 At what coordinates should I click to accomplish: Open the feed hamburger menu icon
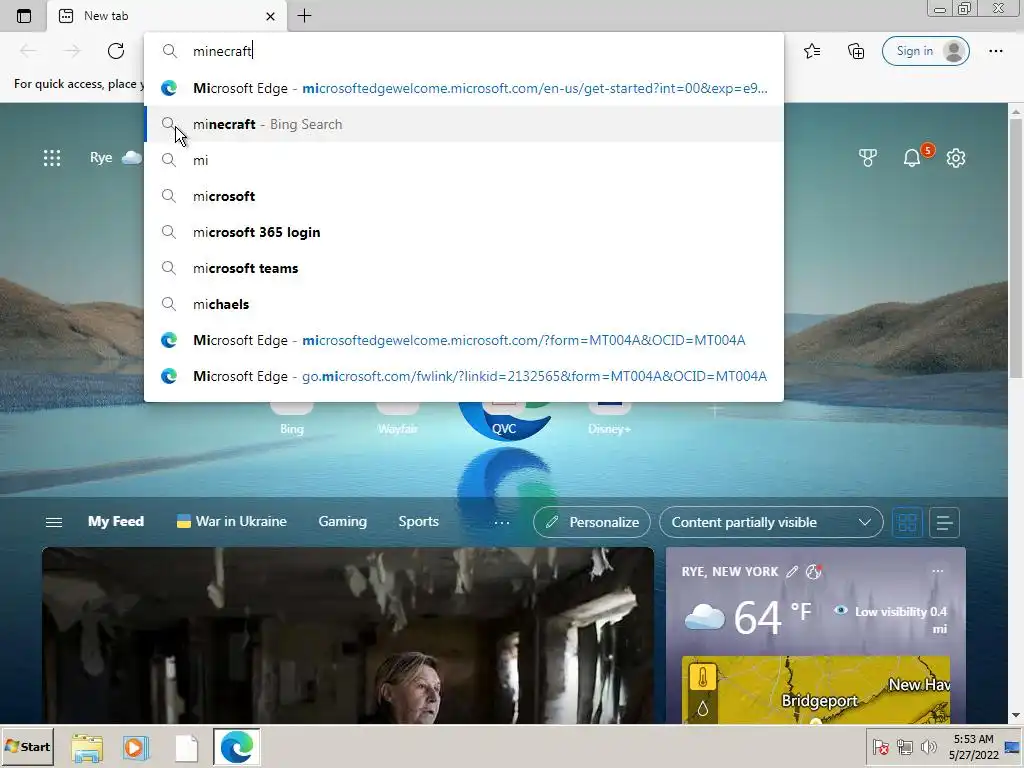[54, 522]
